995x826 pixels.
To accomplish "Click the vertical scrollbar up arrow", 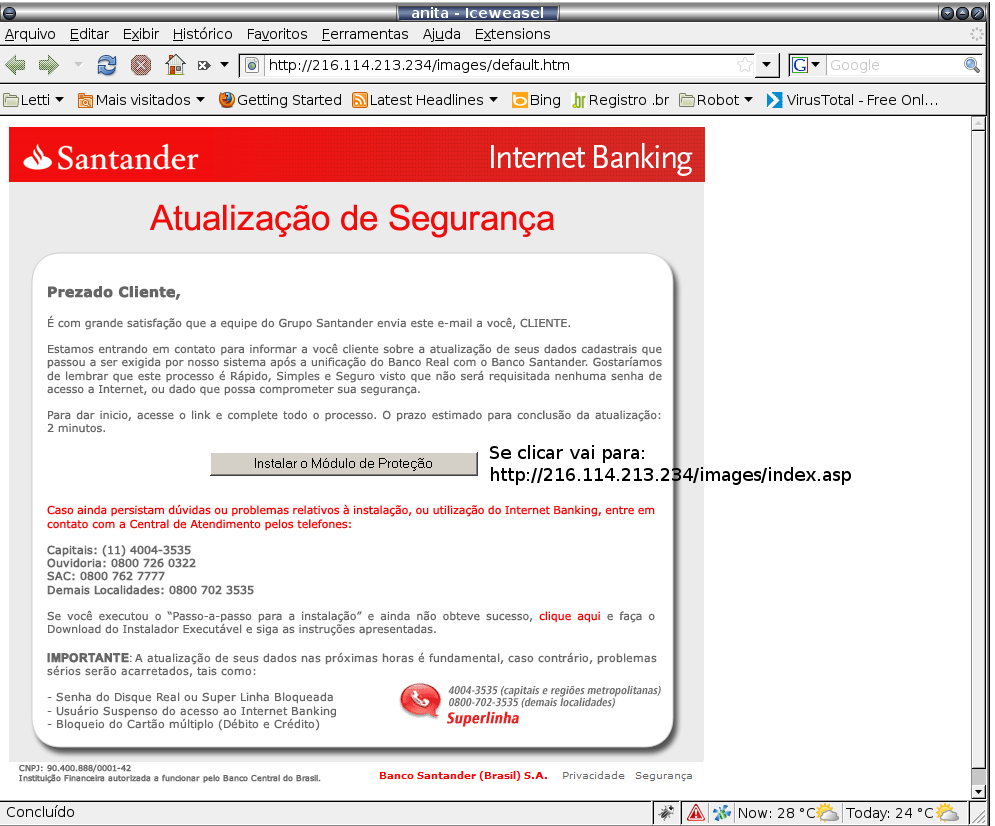I will point(978,124).
